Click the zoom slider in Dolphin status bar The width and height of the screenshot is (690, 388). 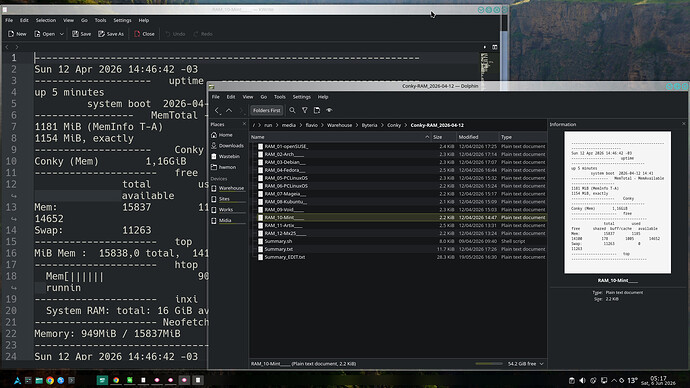click(489, 364)
